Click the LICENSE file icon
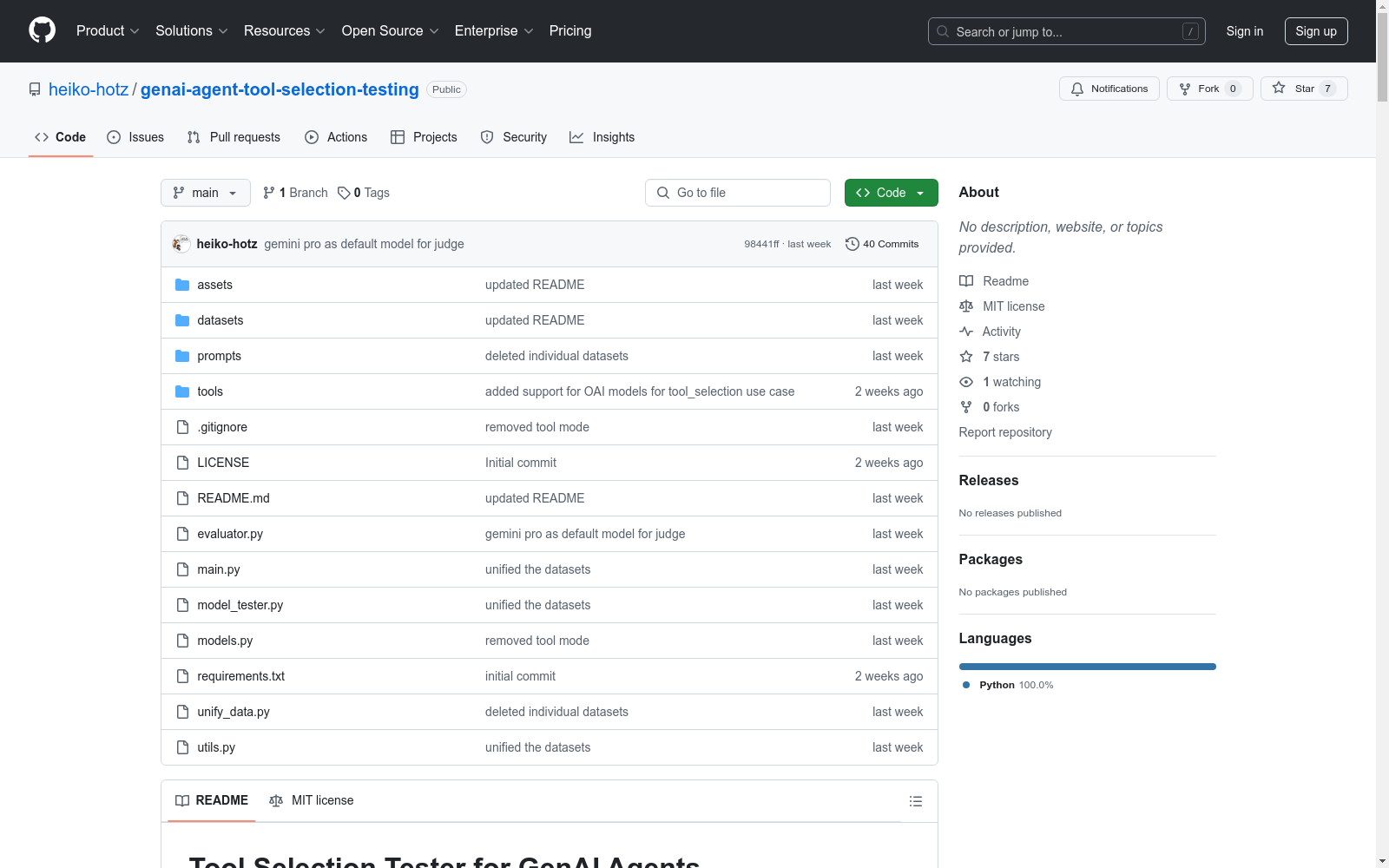The width and height of the screenshot is (1389, 868). (x=182, y=463)
